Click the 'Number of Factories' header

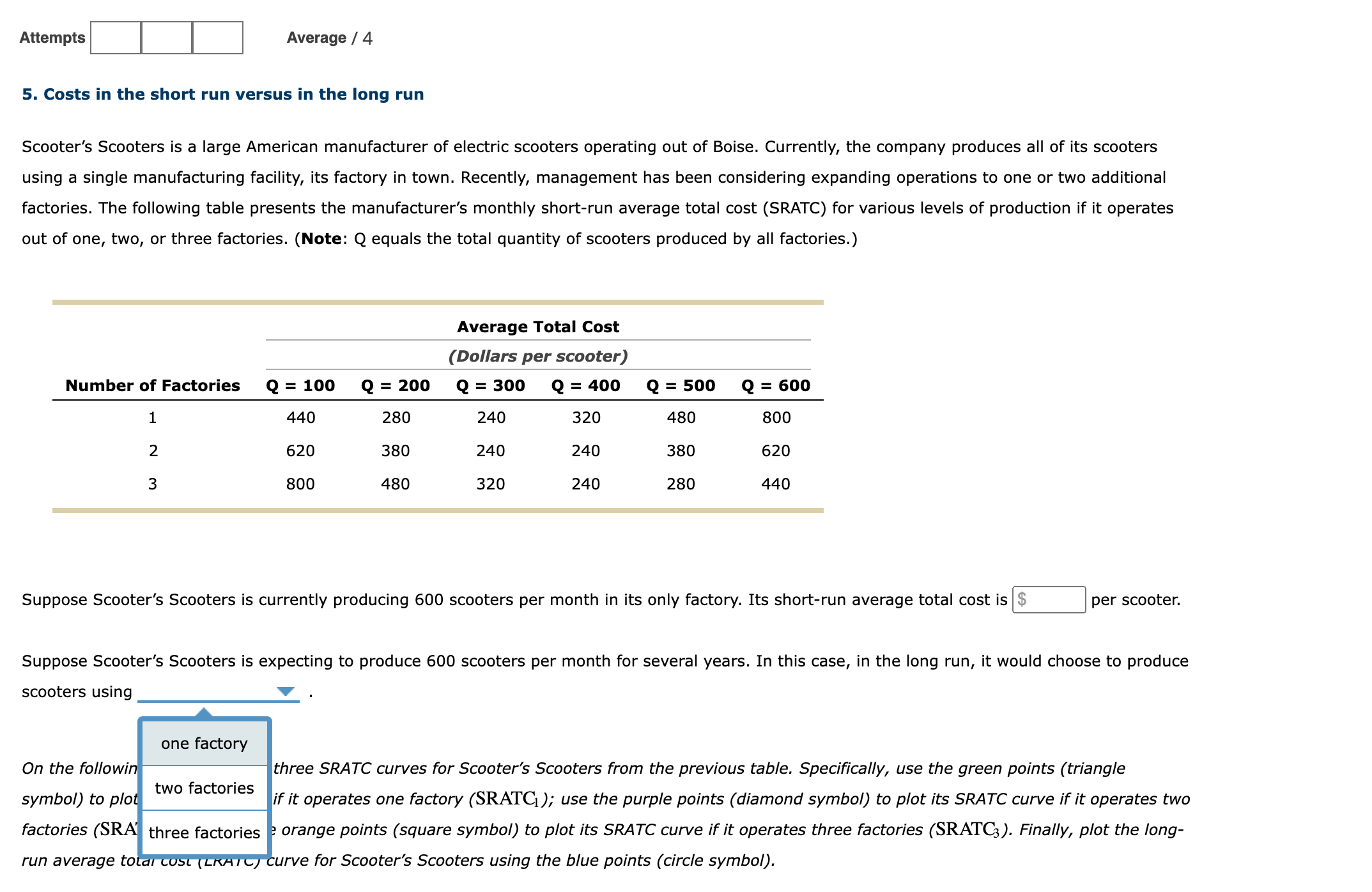[153, 385]
